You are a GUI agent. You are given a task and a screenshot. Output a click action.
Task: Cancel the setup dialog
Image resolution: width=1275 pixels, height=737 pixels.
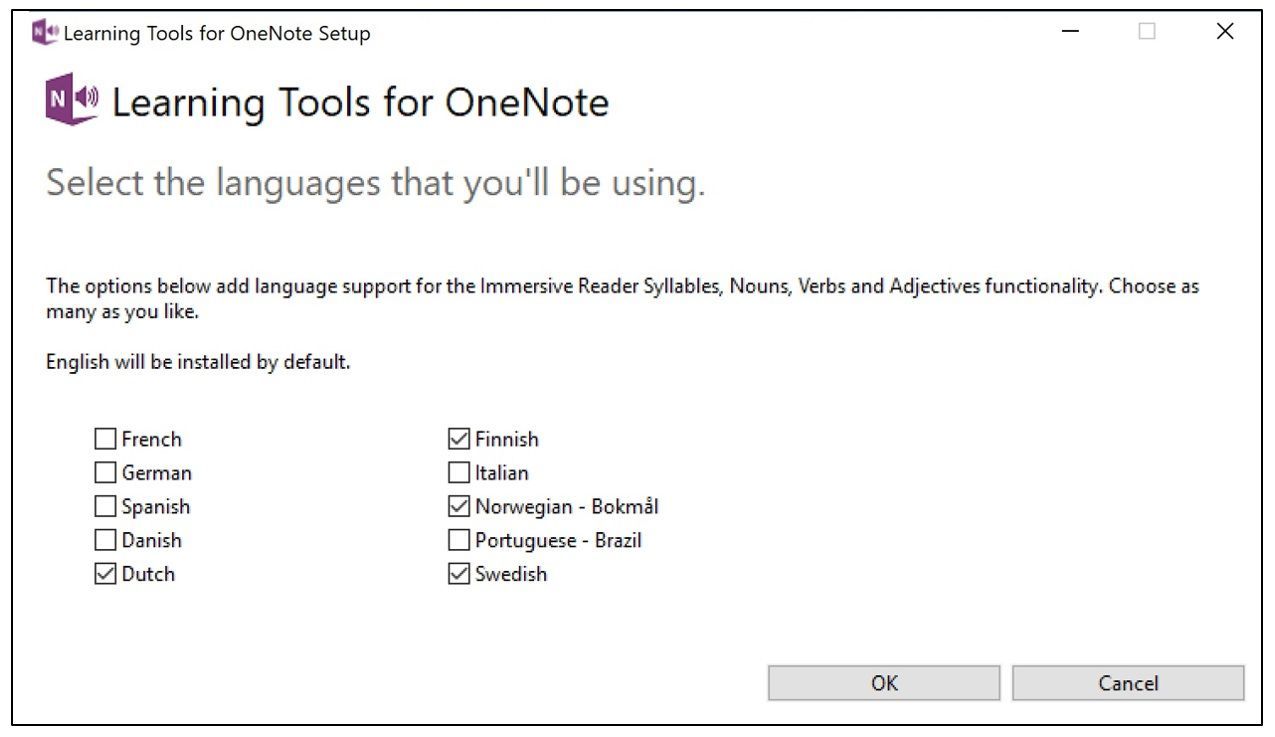click(x=1129, y=683)
